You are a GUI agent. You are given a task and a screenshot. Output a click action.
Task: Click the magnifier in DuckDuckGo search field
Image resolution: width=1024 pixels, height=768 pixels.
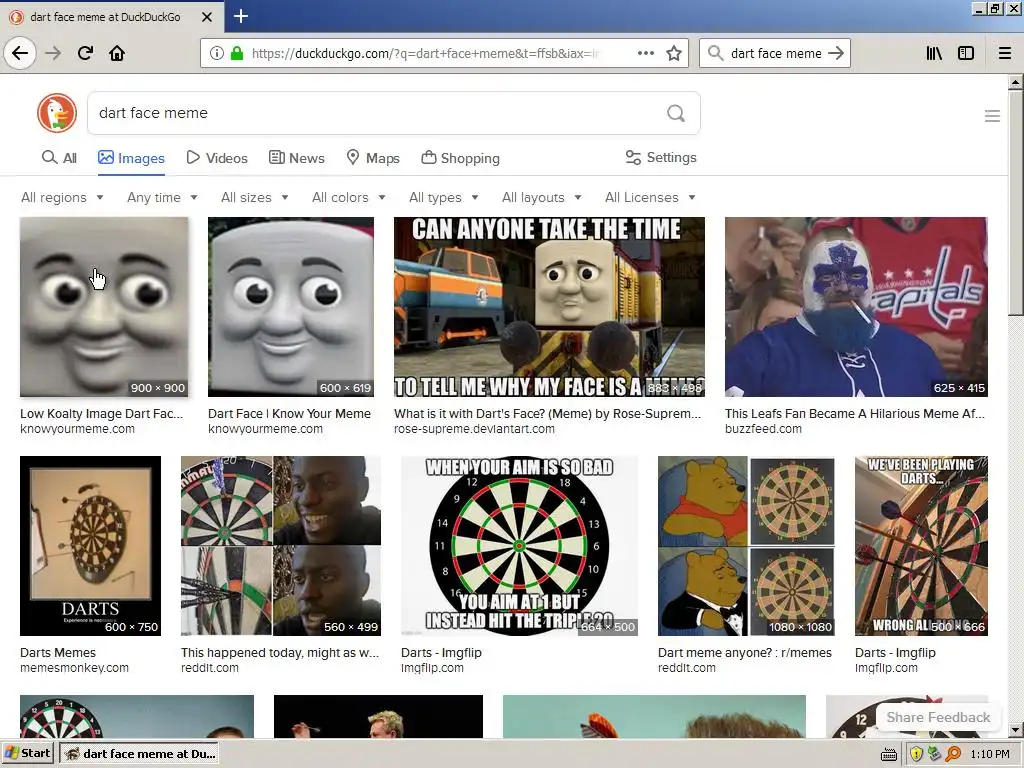tap(676, 114)
